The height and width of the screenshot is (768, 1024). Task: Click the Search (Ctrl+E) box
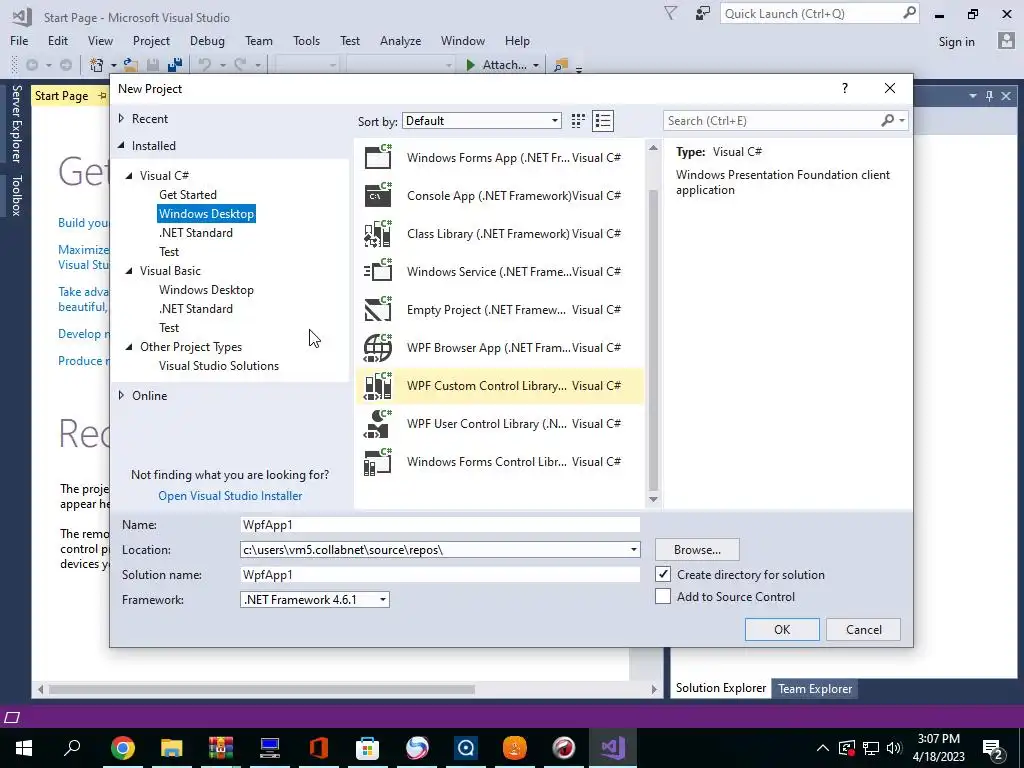pyautogui.click(x=773, y=121)
